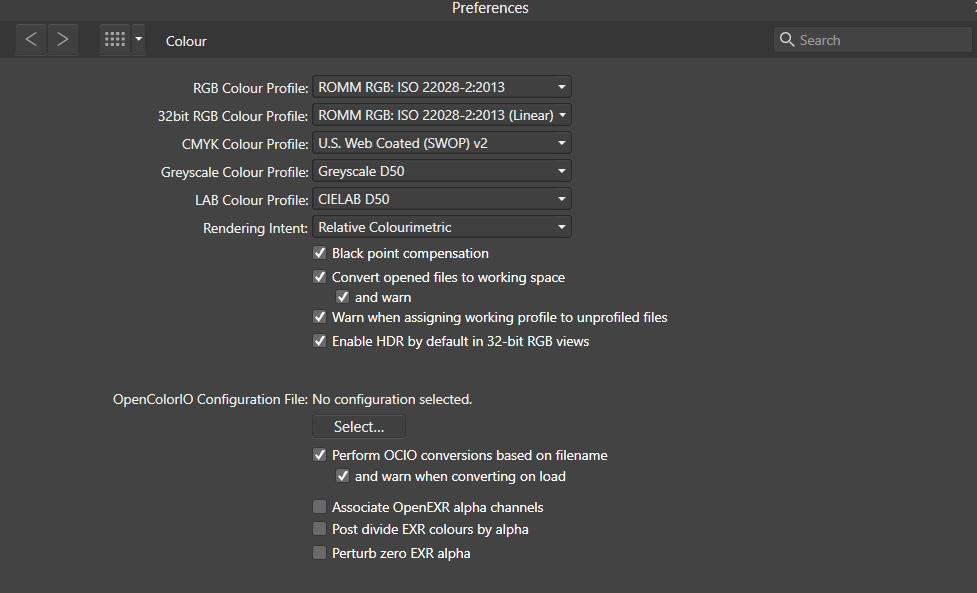
Task: Expand the 32bit RGB Colour Profile list
Action: click(x=442, y=115)
